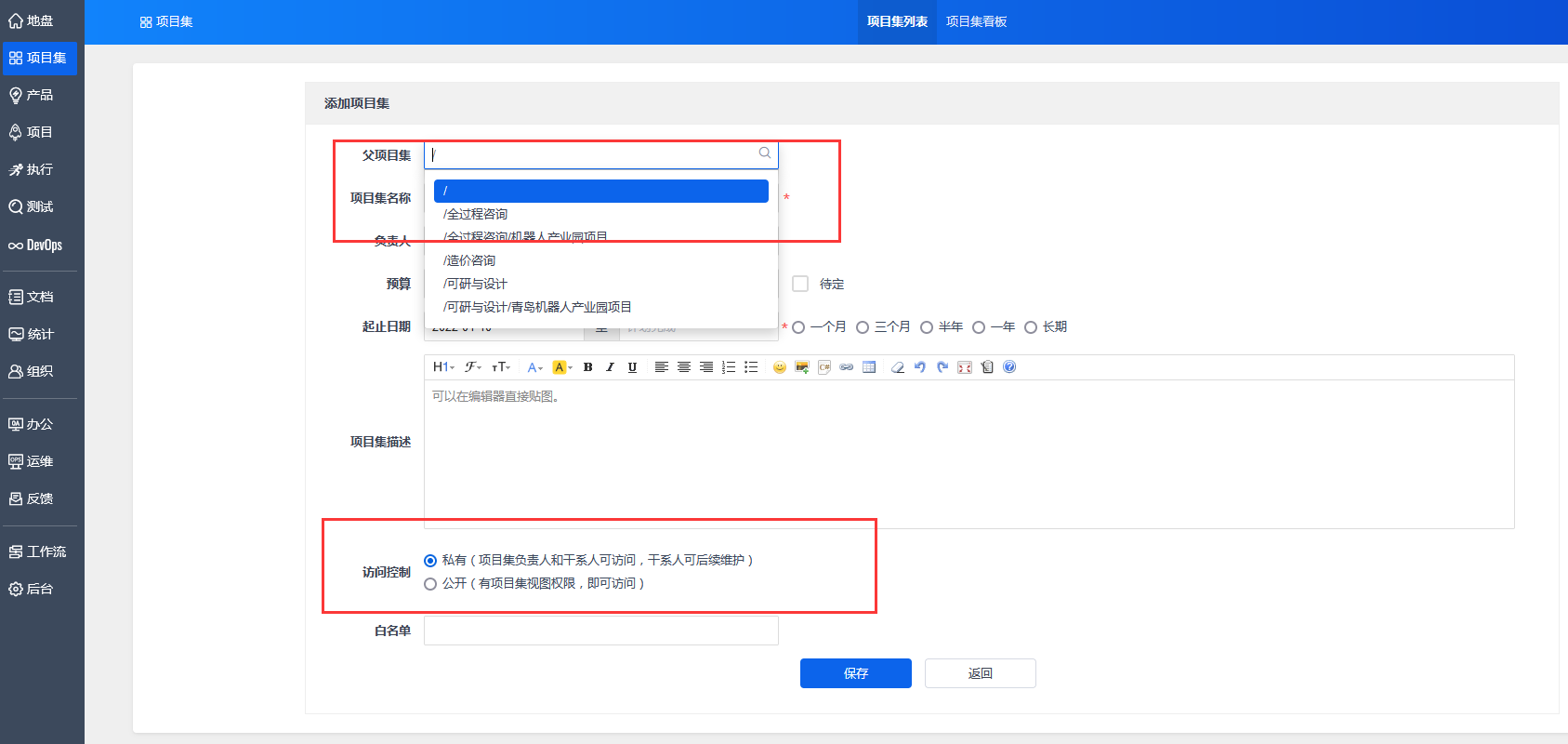The height and width of the screenshot is (744, 1568).
Task: Choose the 三个月 duration radio button
Action: click(863, 327)
